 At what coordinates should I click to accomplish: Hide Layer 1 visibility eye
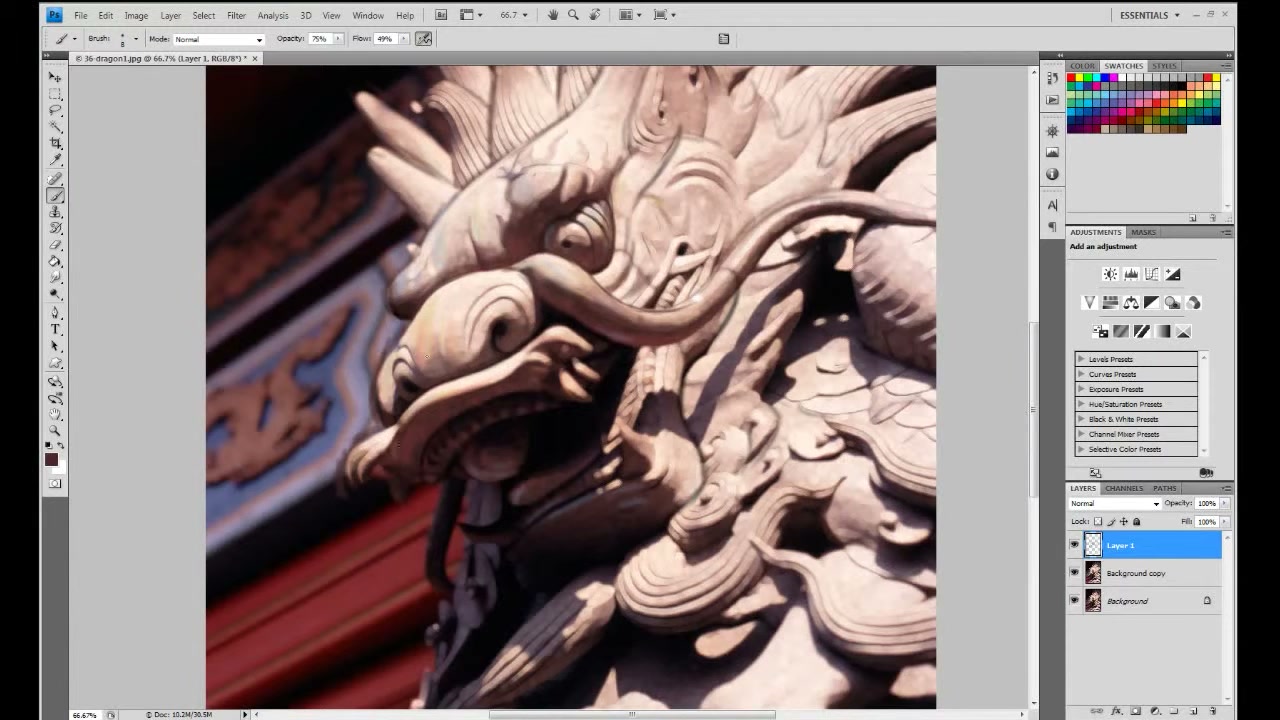[x=1074, y=545]
